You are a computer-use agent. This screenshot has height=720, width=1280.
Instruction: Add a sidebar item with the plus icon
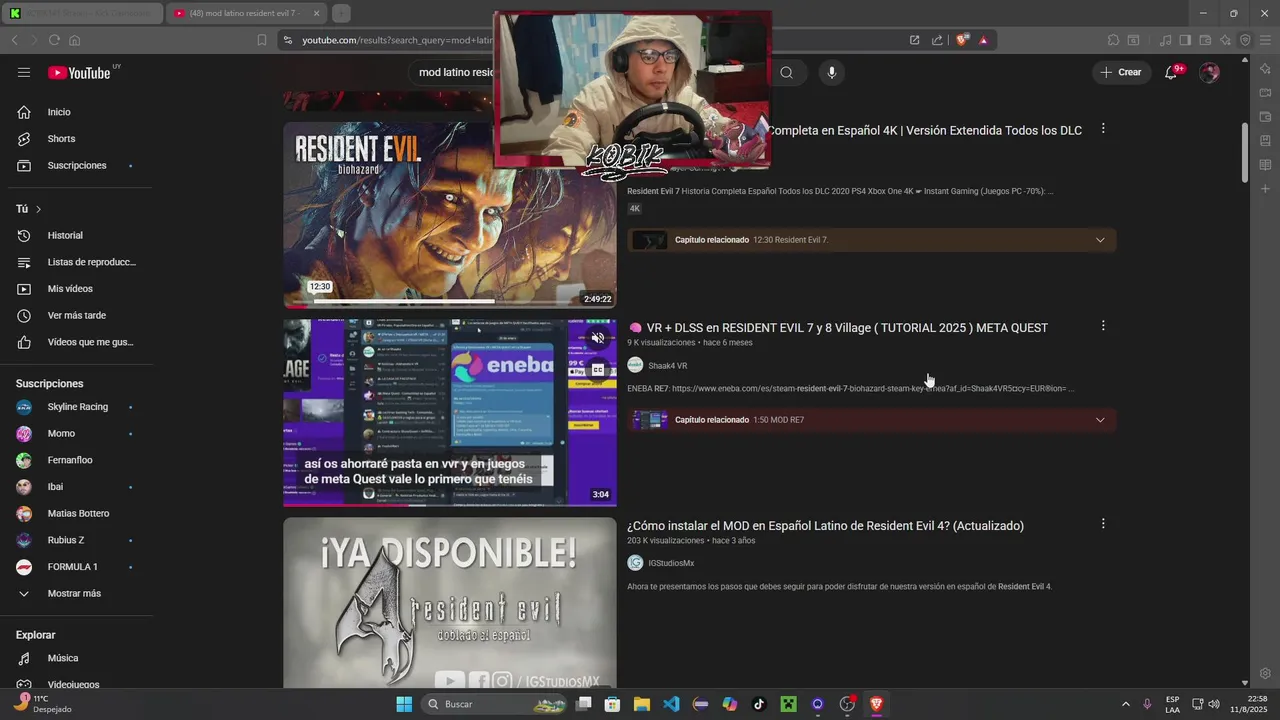click(x=1265, y=189)
